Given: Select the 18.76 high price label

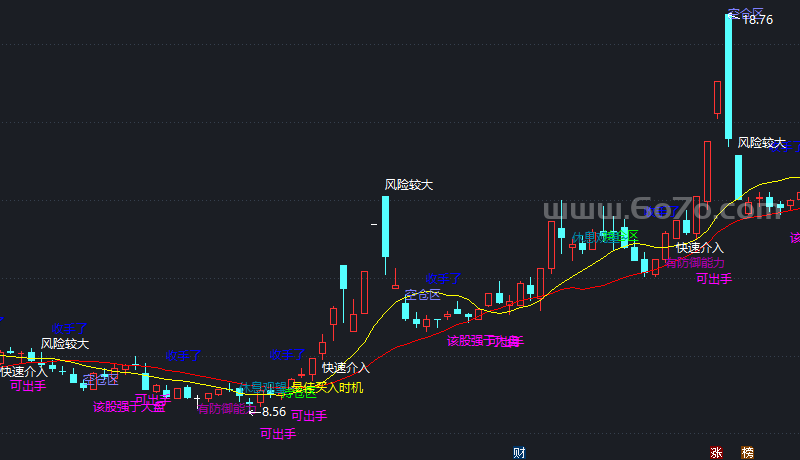Looking at the screenshot, I should tap(758, 20).
